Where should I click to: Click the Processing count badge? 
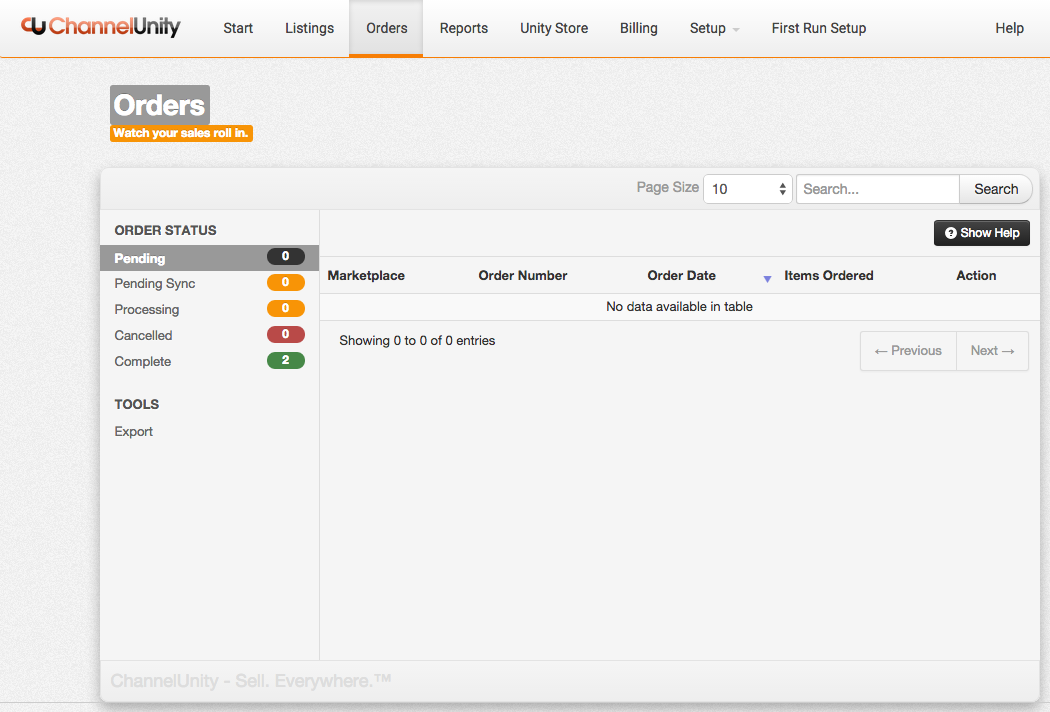point(285,309)
